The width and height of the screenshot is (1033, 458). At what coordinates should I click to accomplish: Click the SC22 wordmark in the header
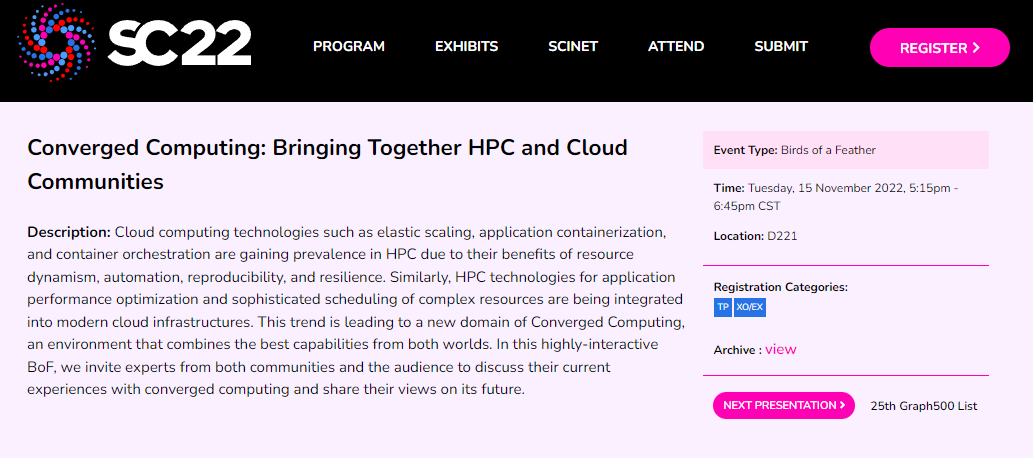pyautogui.click(x=179, y=43)
